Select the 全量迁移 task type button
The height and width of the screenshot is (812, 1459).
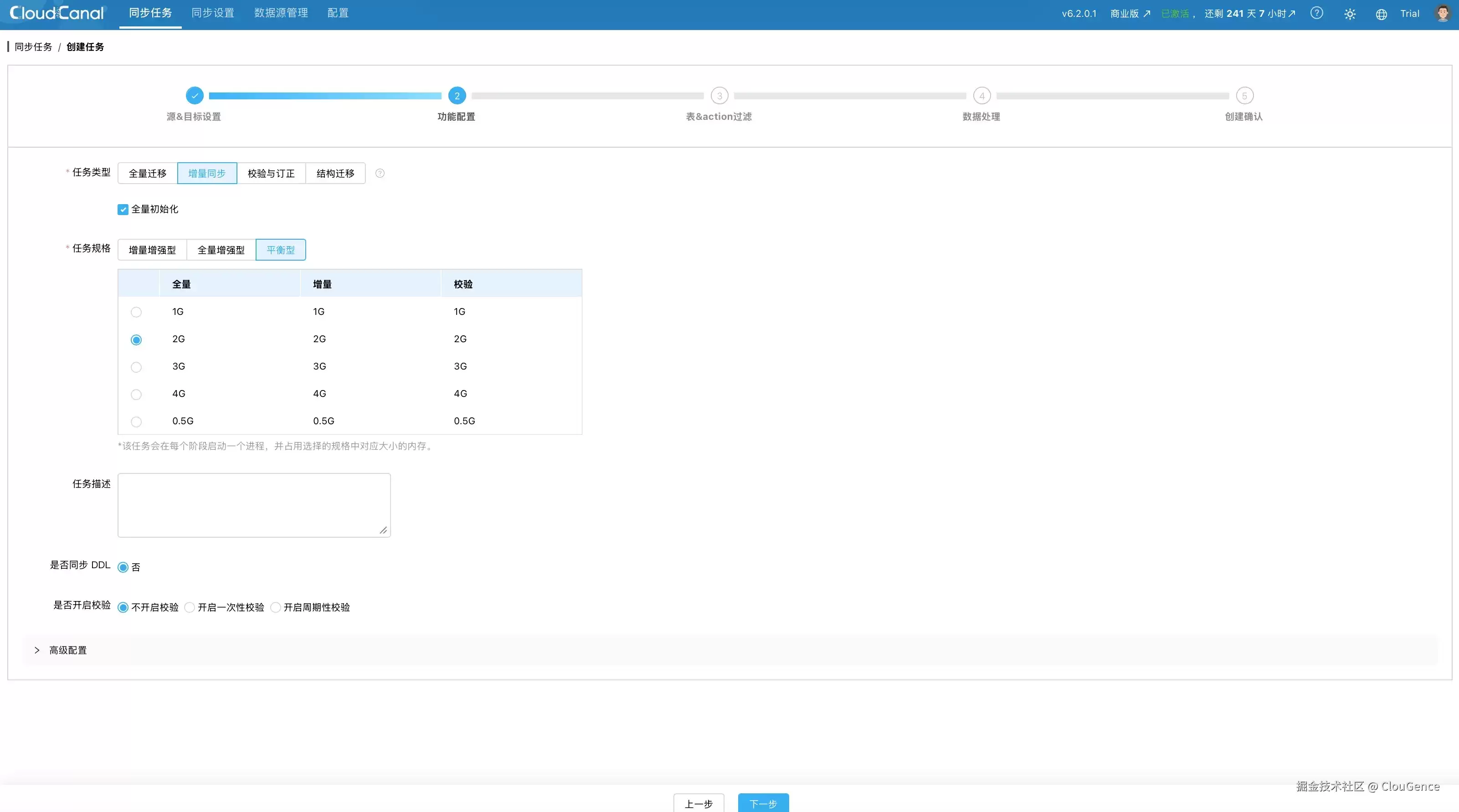tap(148, 173)
